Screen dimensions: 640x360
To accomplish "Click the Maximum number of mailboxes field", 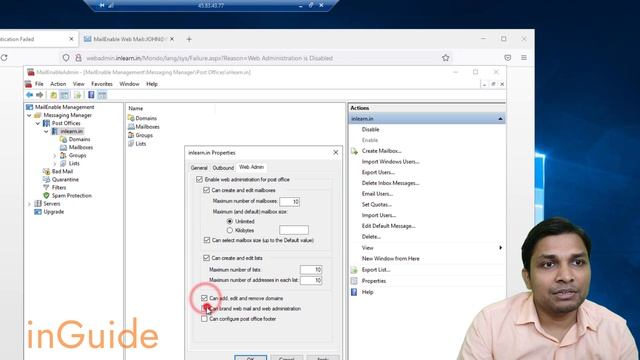I will (290, 202).
